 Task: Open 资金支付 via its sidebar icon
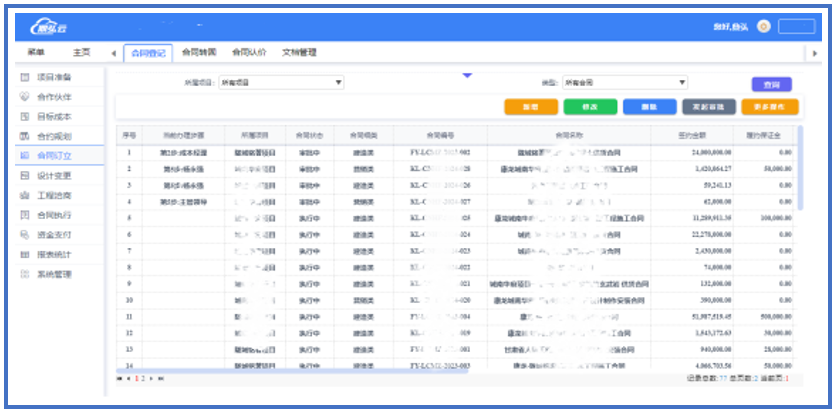25,234
